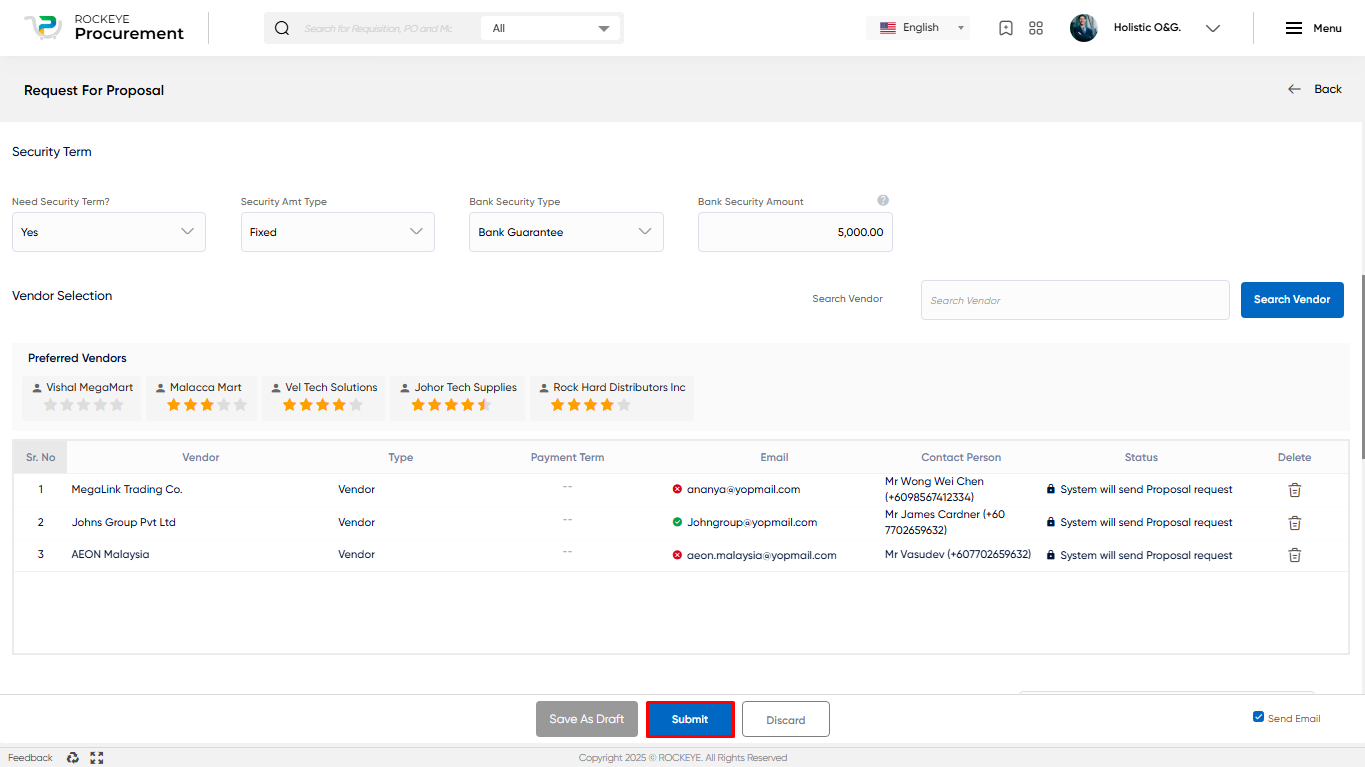The height and width of the screenshot is (767, 1365).
Task: Select preferred vendor Vishal MegaMart
Action: click(83, 397)
